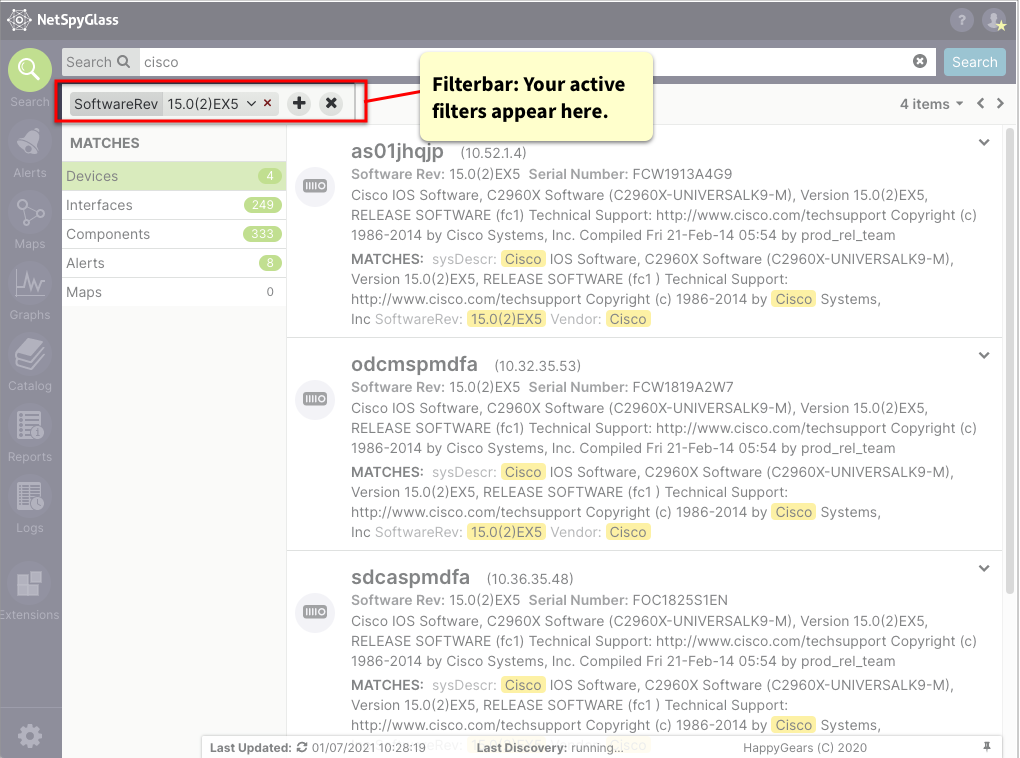Screen dimensions: 1020x758
Task: Add a new filter with plus button
Action: point(299,103)
